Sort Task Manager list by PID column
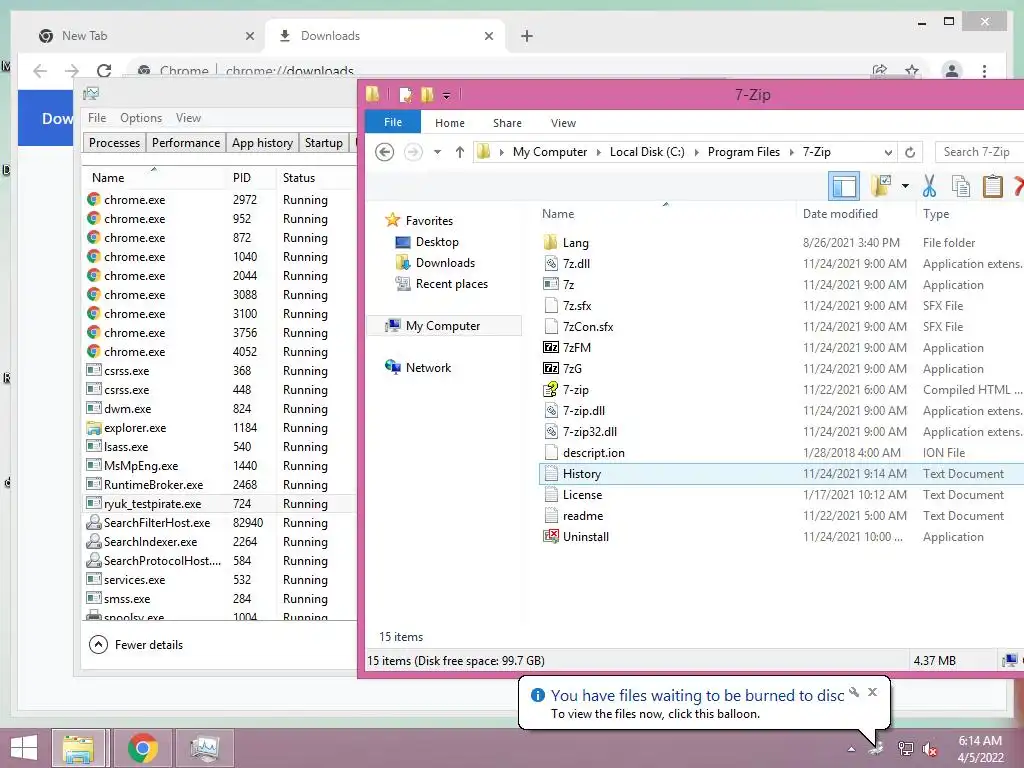 tap(242, 178)
